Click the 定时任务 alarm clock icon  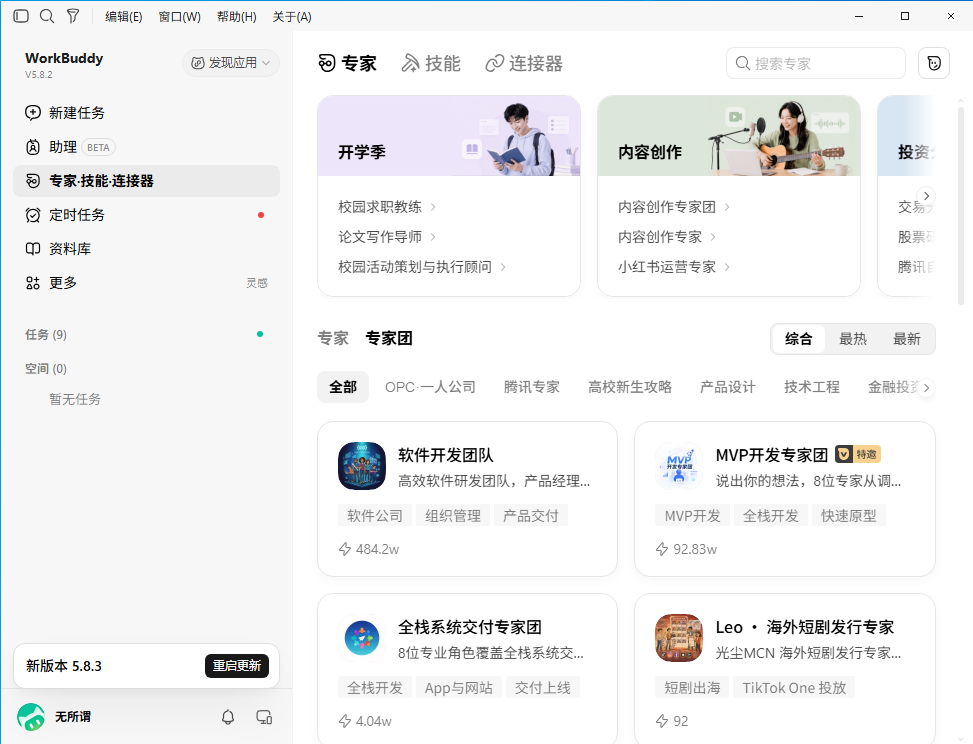(x=33, y=215)
